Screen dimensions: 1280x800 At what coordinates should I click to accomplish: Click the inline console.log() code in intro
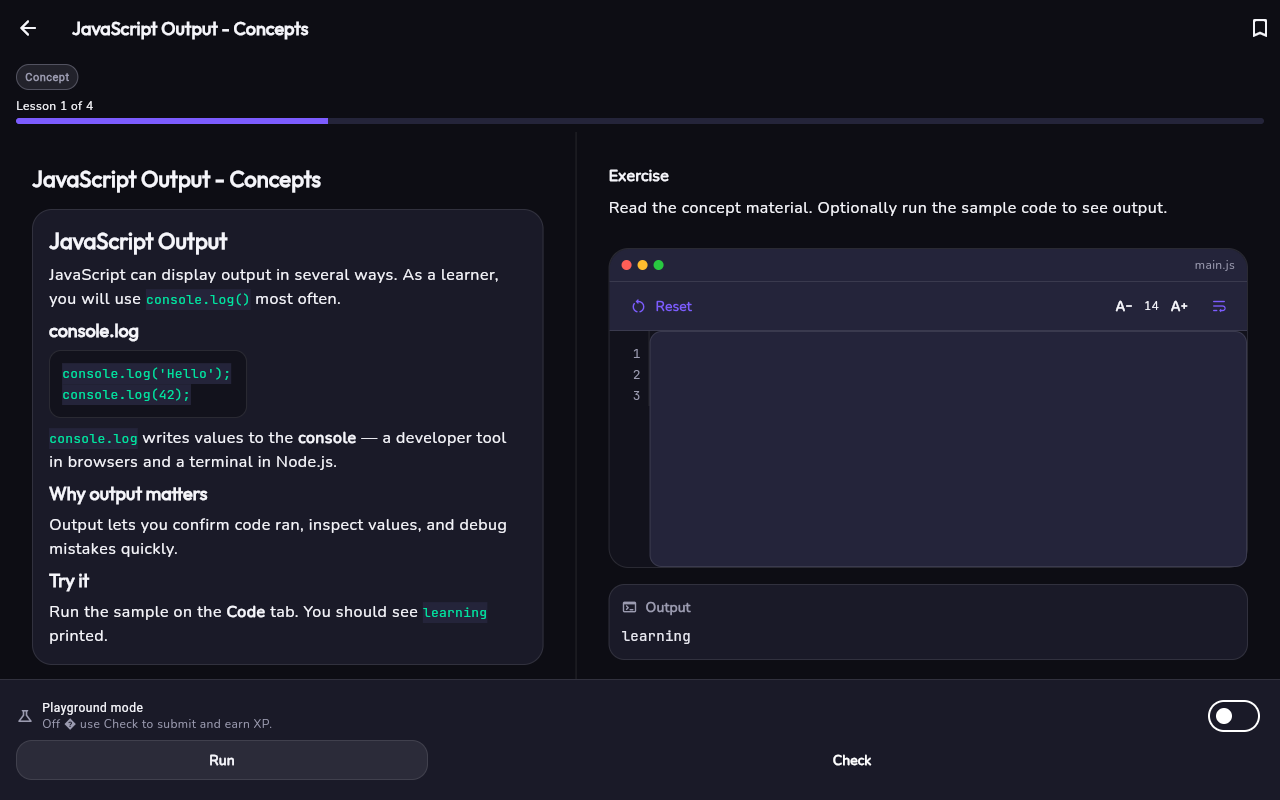[198, 299]
